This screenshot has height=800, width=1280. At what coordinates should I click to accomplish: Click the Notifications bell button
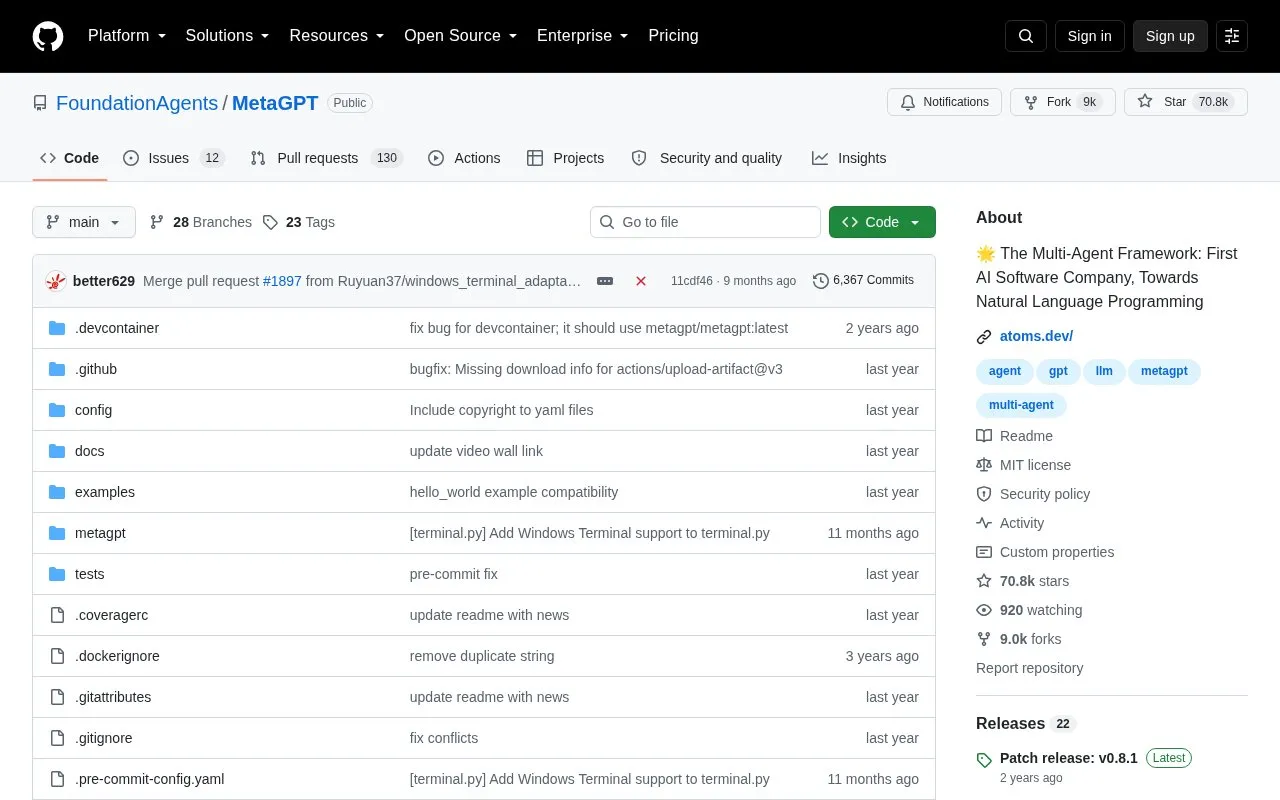point(944,102)
